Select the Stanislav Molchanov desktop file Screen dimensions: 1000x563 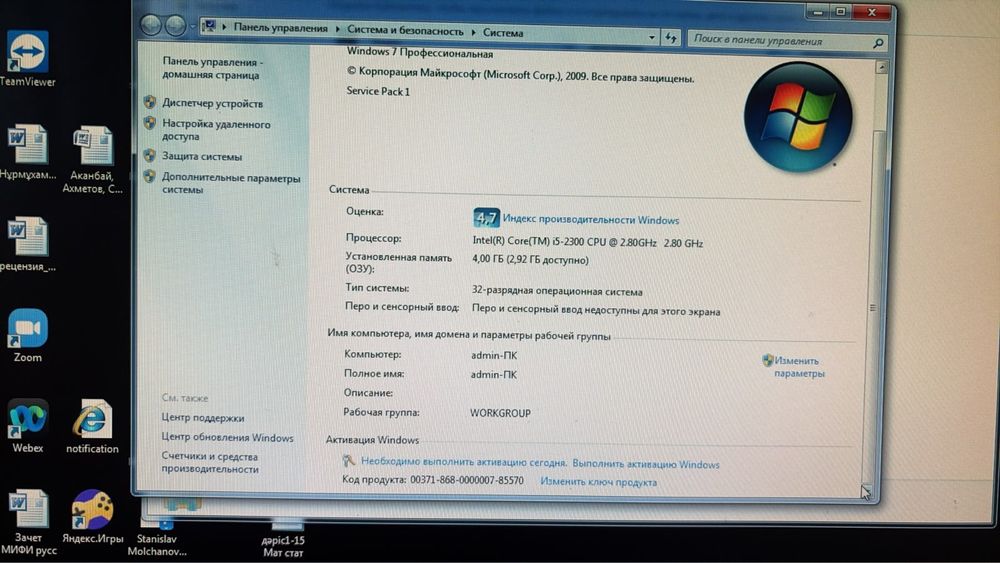(x=158, y=538)
